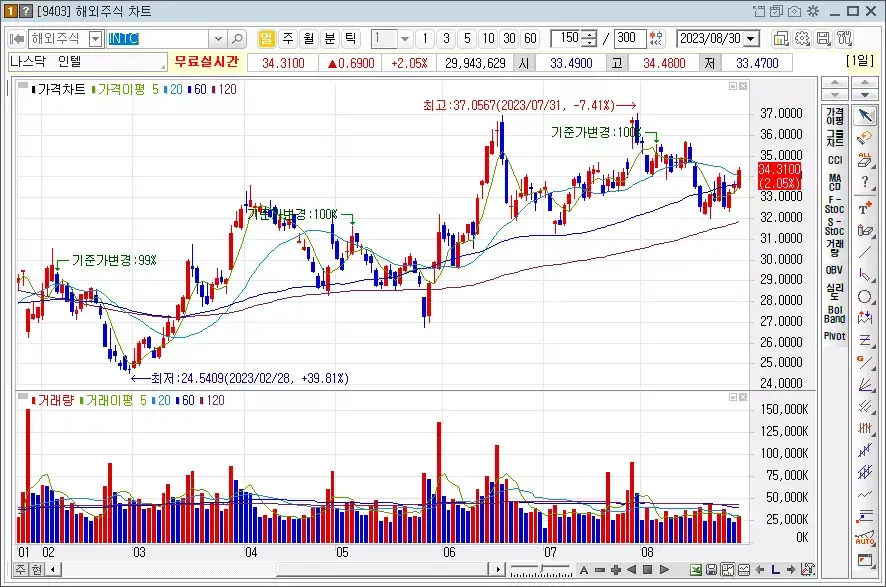
Task: Click the horizontal chart scrollbar thumb
Action: (x=382, y=569)
